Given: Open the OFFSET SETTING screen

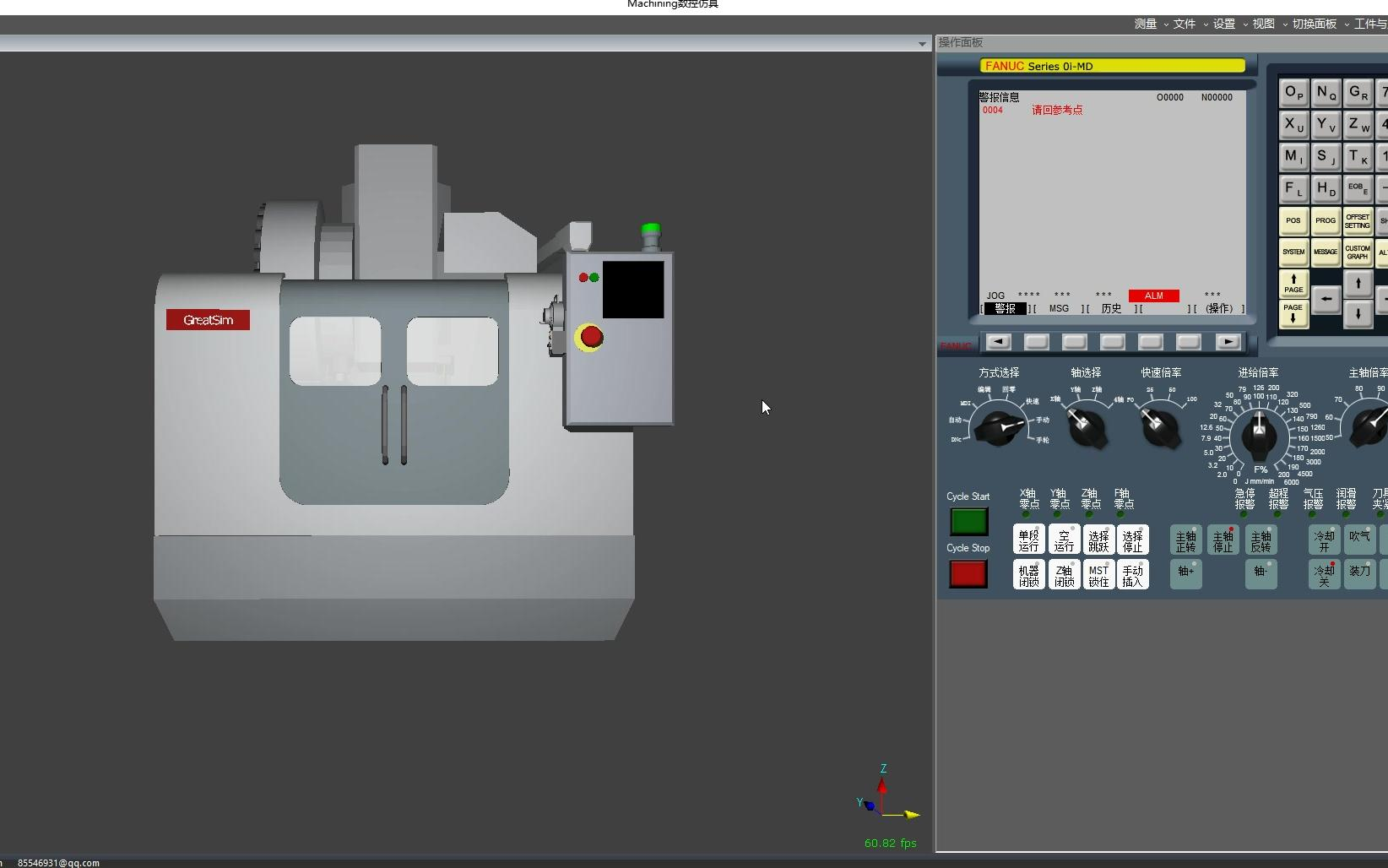Looking at the screenshot, I should (1358, 221).
